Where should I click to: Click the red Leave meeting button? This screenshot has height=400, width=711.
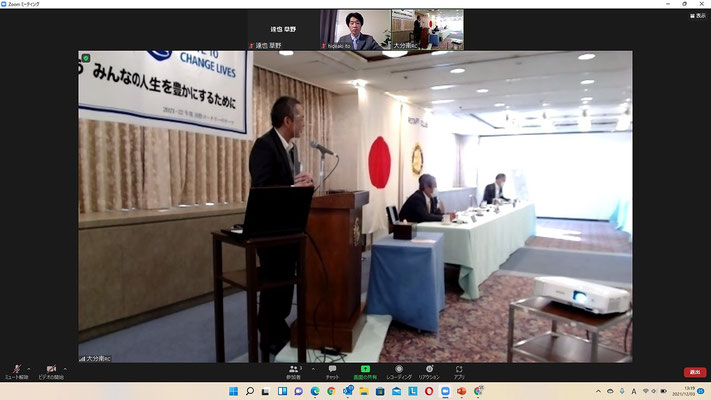click(695, 372)
